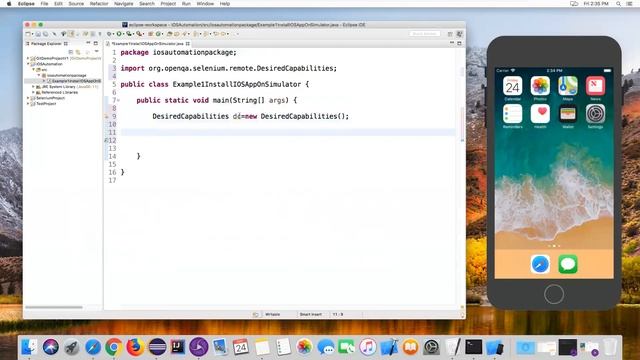Open the Project menu
The width and height of the screenshot is (640, 360).
tap(168, 4)
